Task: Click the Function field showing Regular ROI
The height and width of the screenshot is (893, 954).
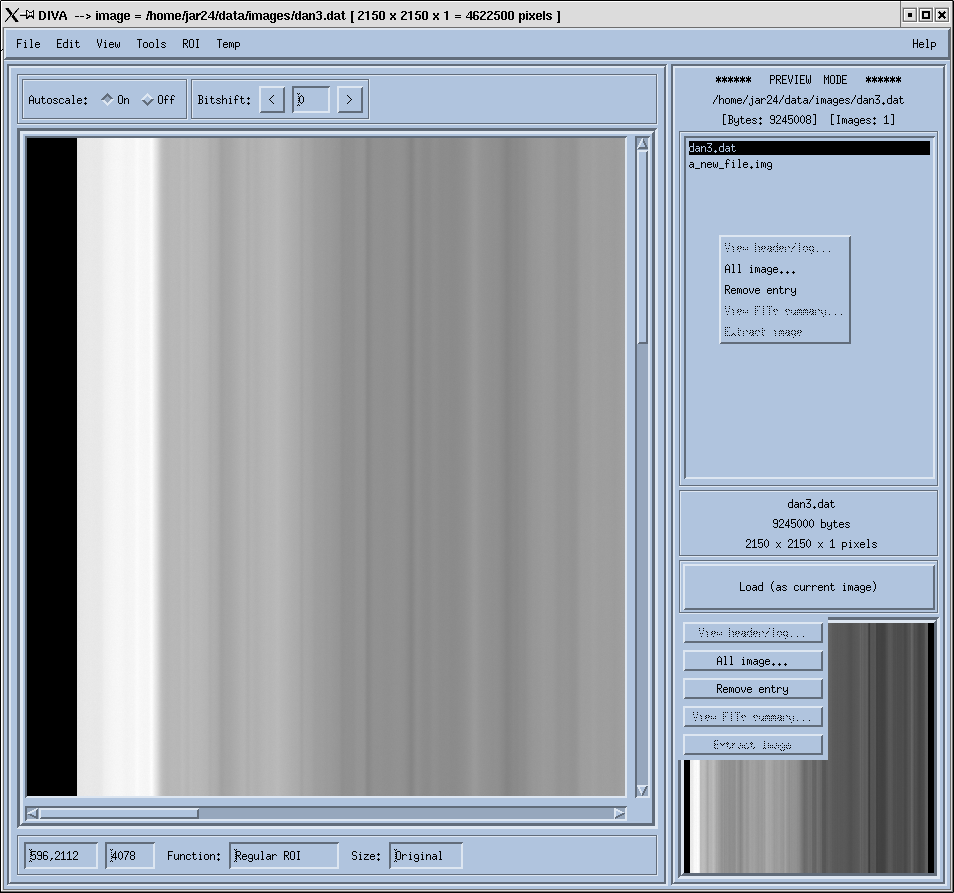Action: [284, 856]
